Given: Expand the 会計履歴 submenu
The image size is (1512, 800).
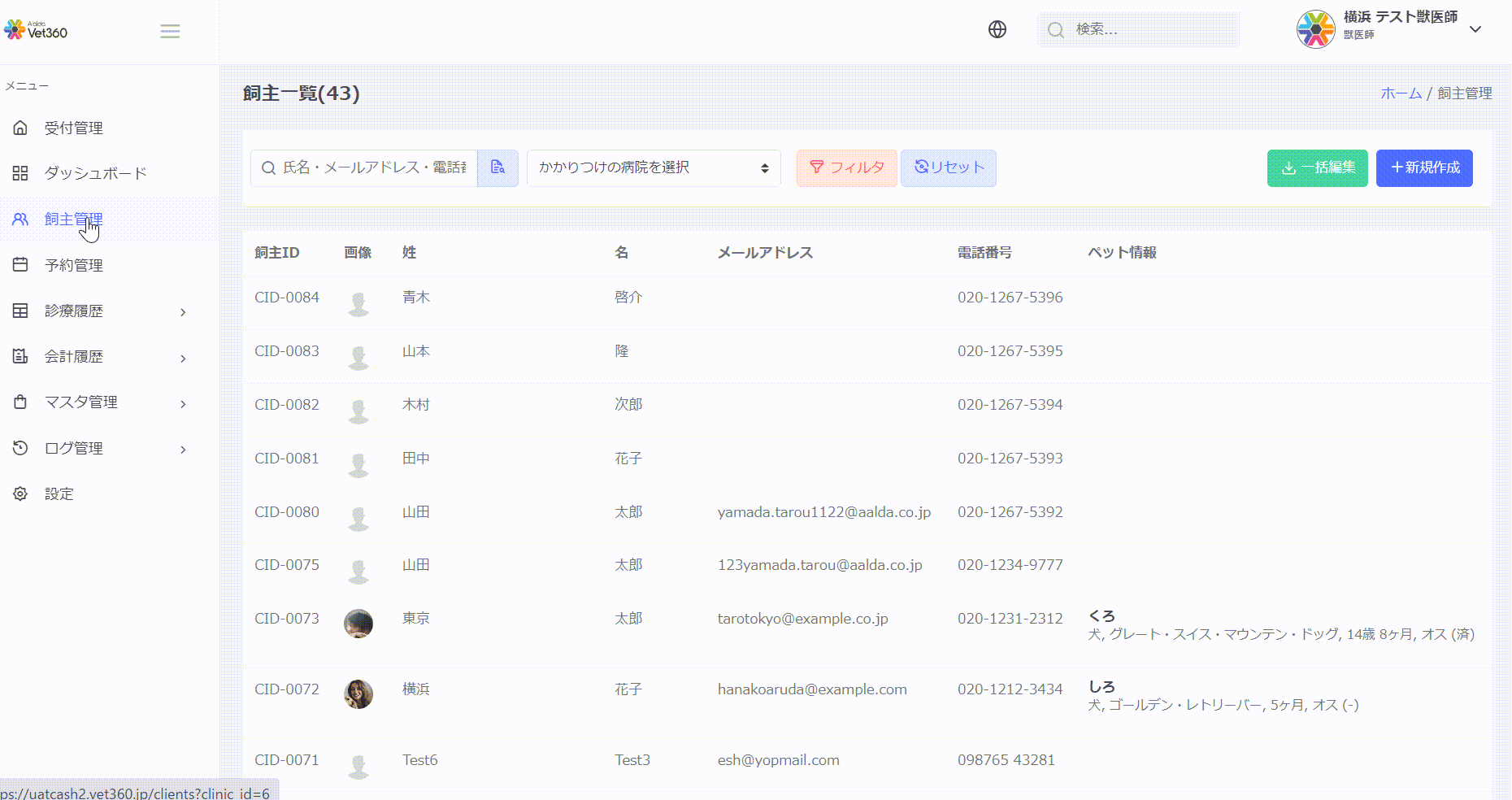Looking at the screenshot, I should coord(183,358).
